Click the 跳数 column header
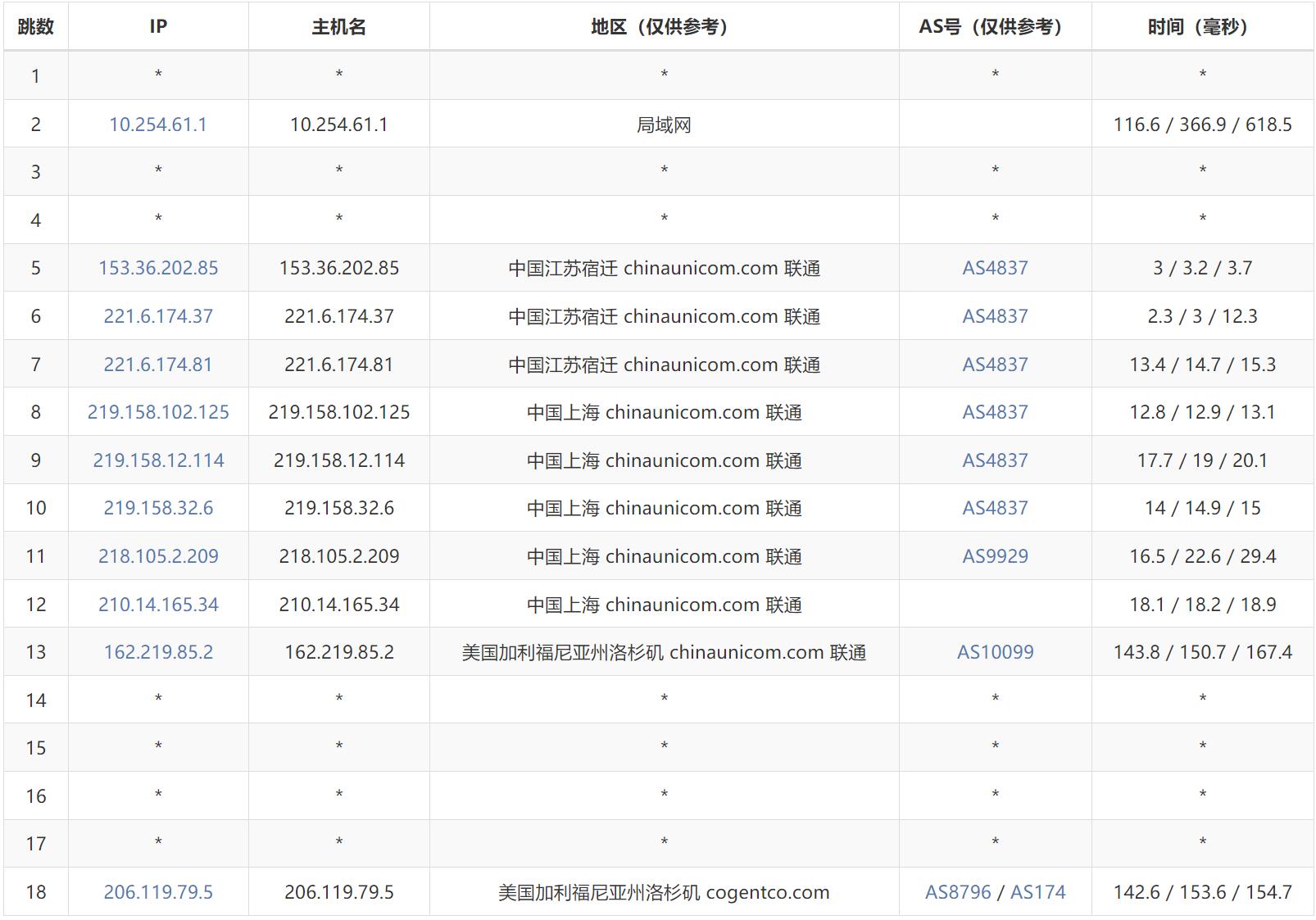The height and width of the screenshot is (920, 1316). (x=36, y=27)
